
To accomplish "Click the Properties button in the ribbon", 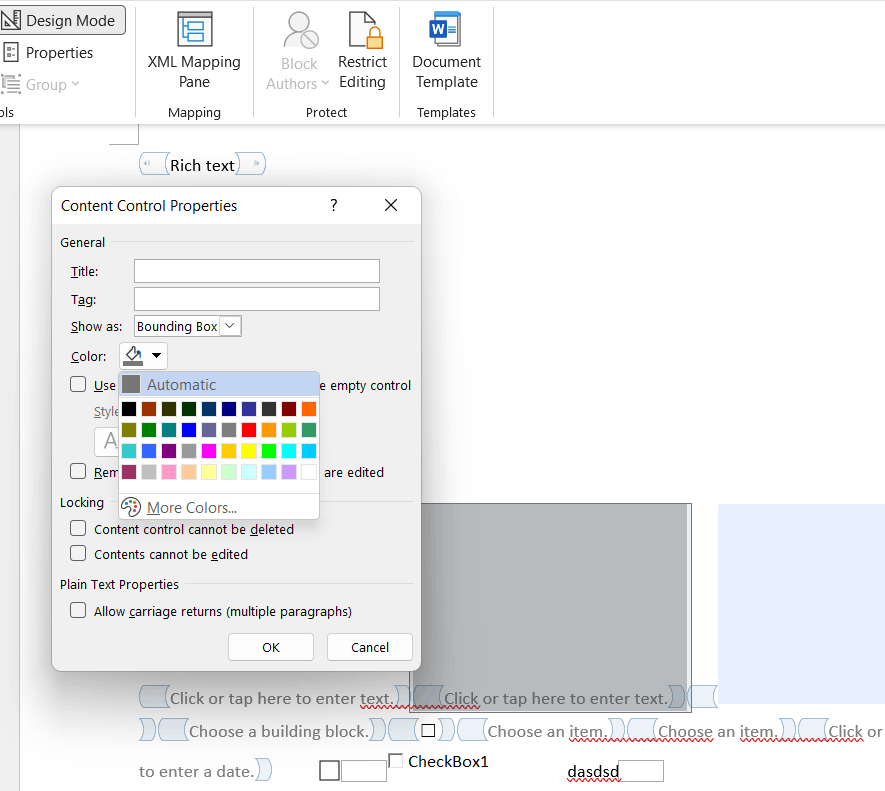I will coord(46,52).
